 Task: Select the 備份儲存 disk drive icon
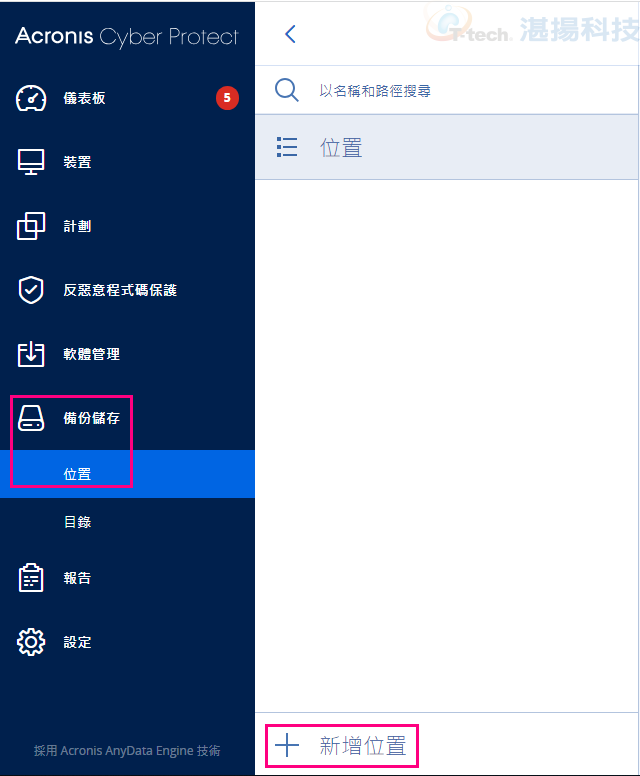coord(31,418)
